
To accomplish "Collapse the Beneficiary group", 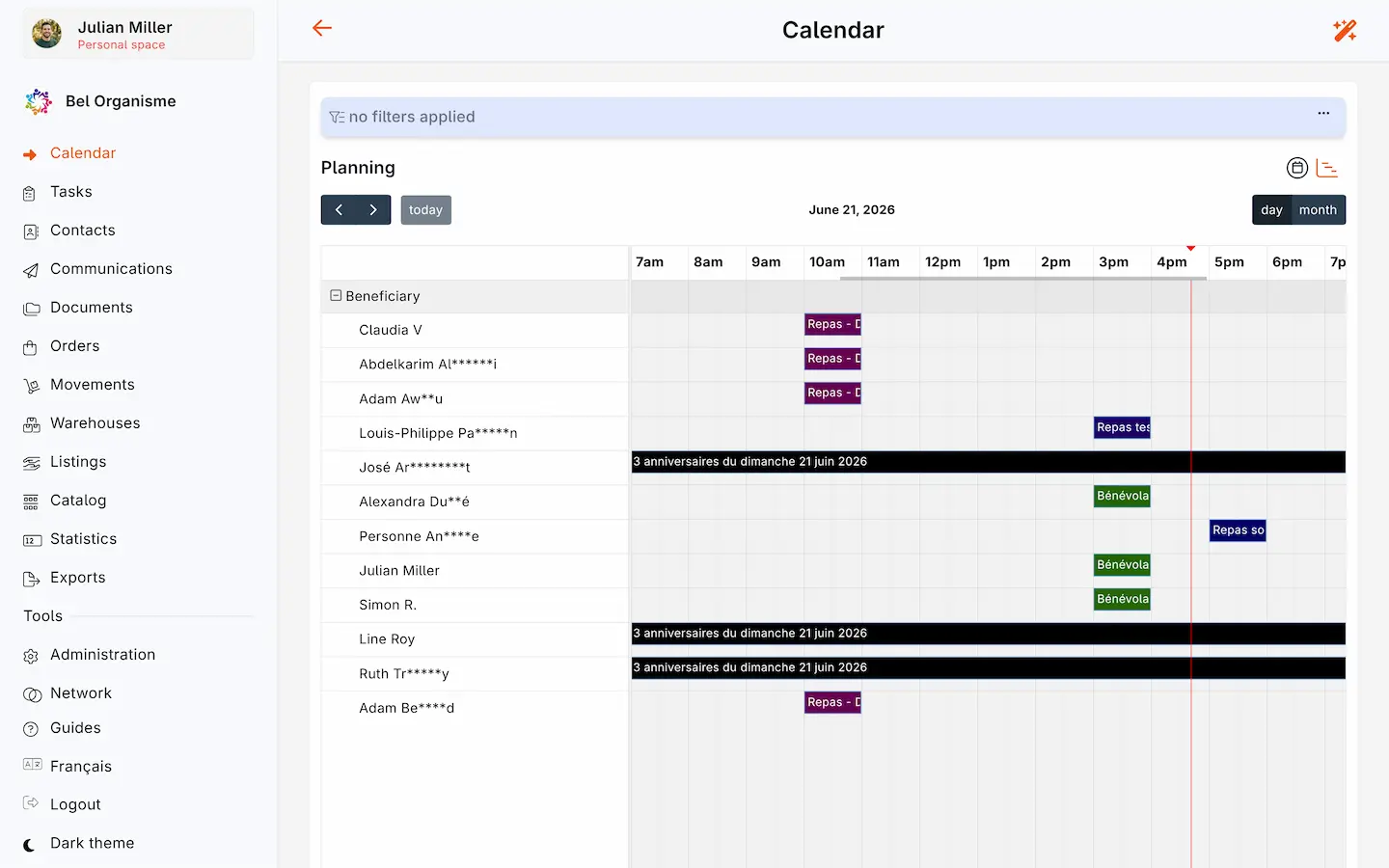I will [336, 296].
